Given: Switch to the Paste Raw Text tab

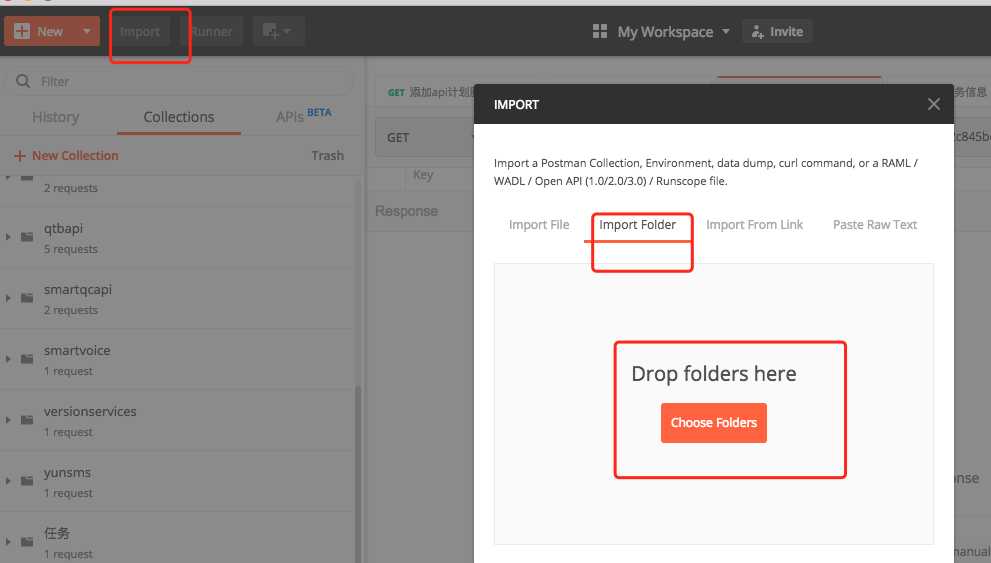Looking at the screenshot, I should tap(875, 224).
